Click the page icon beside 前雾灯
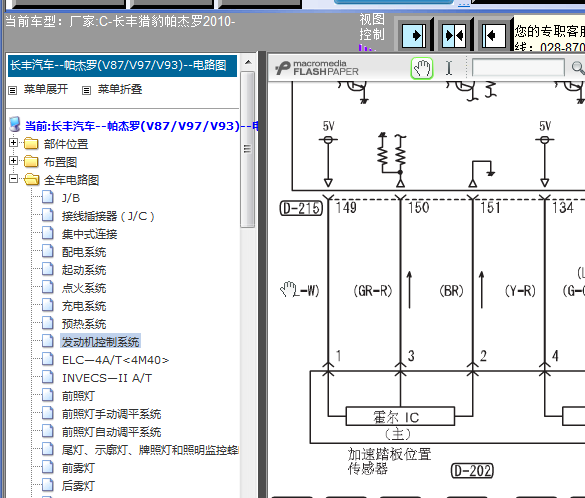This screenshot has height=498, width=585. point(48,466)
